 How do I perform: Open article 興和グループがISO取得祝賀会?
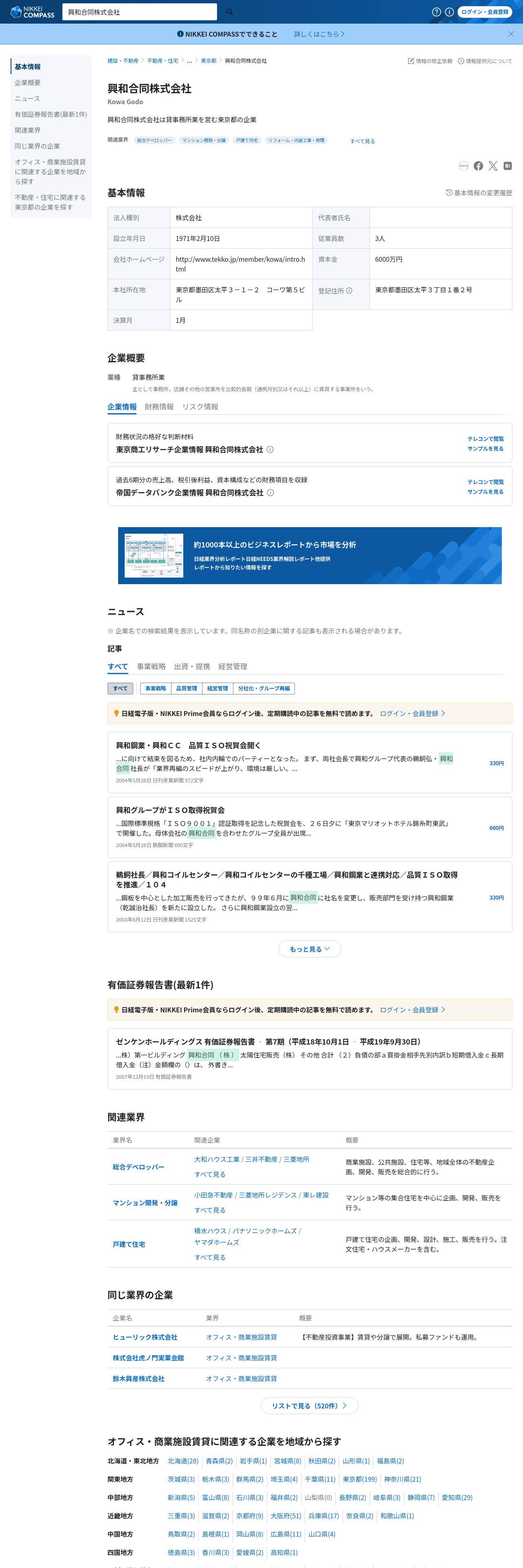click(x=171, y=810)
